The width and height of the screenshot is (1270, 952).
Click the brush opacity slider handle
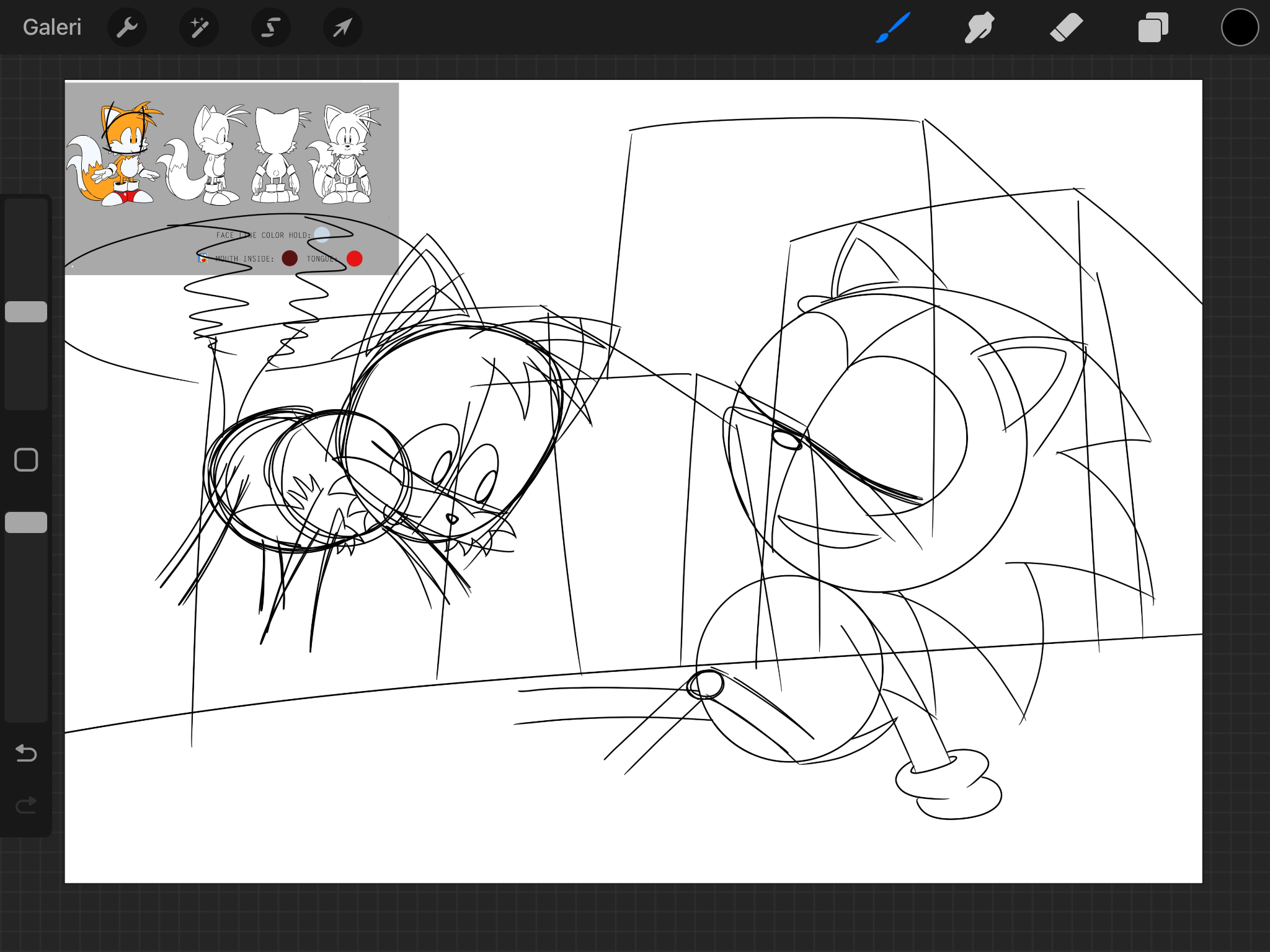click(x=26, y=522)
